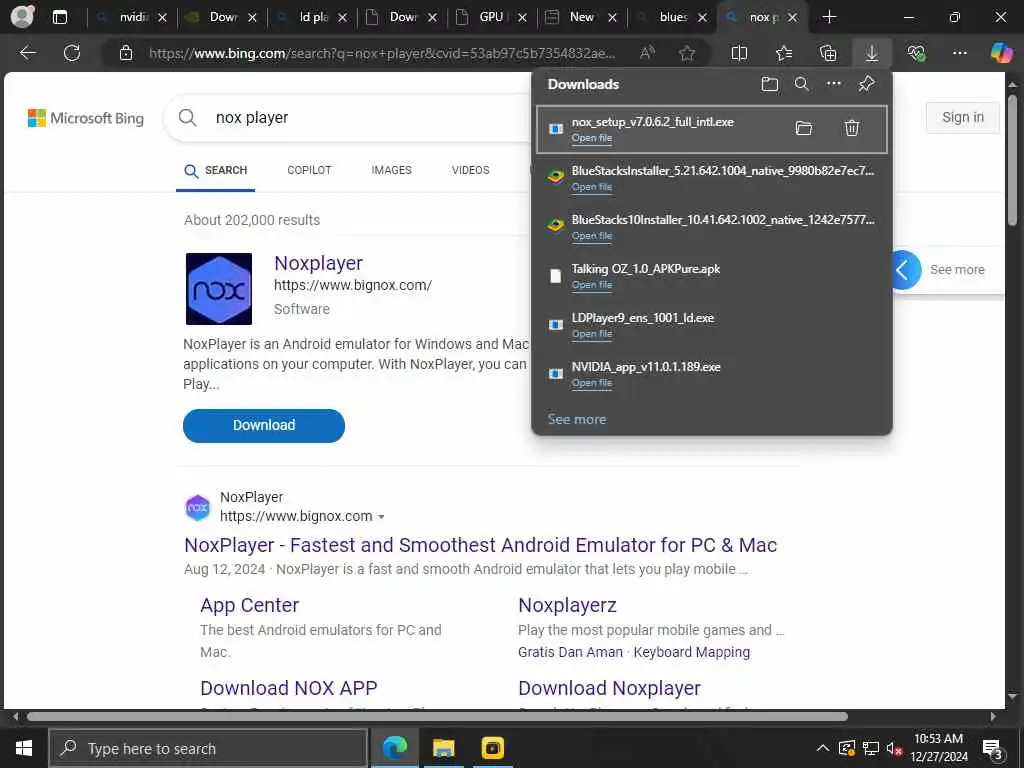The image size is (1024, 768).
Task: Open Download Noxplayer sitelink
Action: [609, 688]
